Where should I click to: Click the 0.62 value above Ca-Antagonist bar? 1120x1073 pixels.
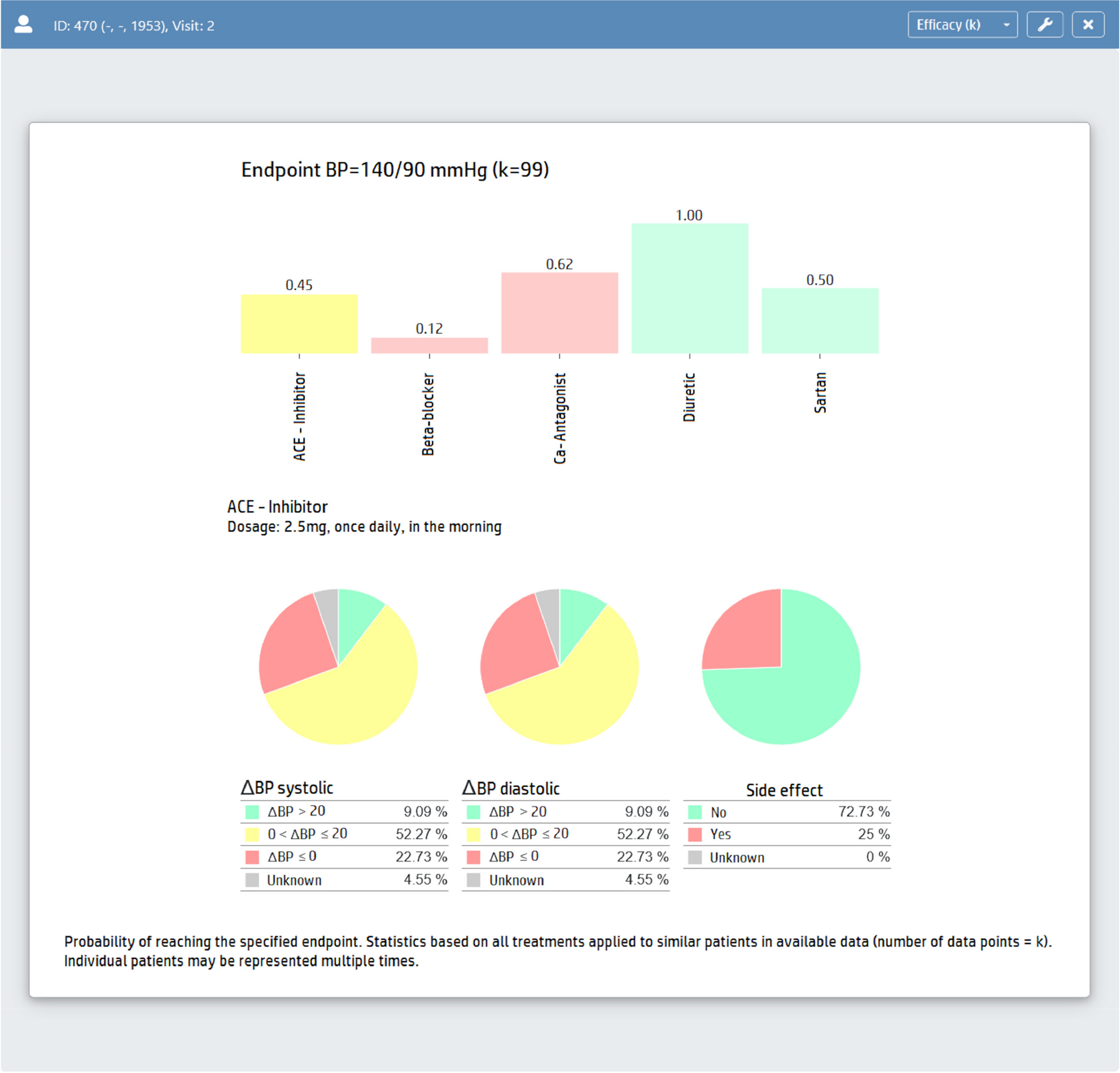[559, 264]
